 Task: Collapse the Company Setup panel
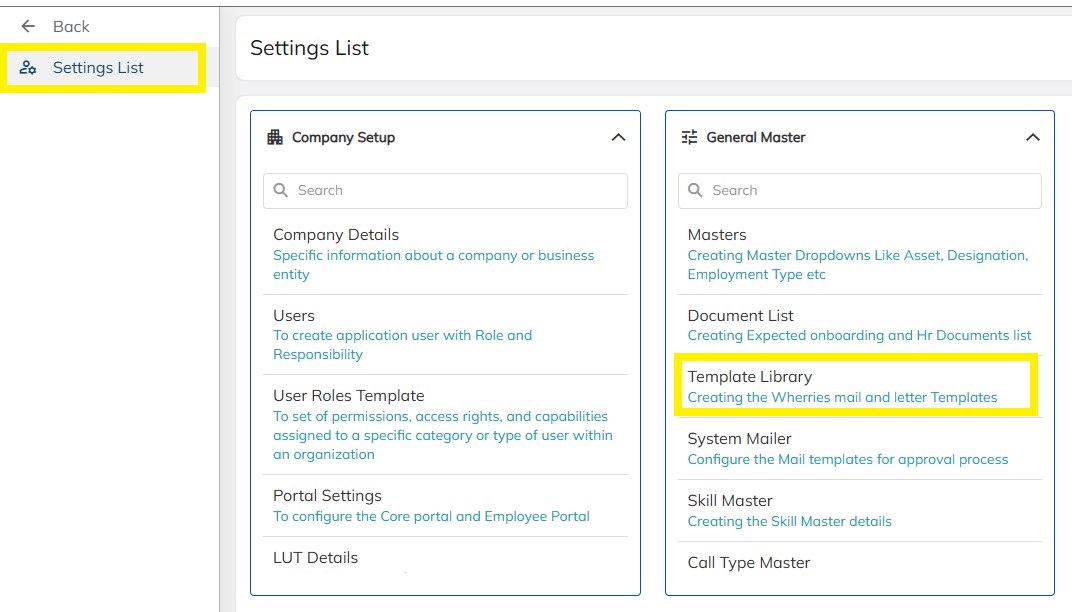(618, 137)
